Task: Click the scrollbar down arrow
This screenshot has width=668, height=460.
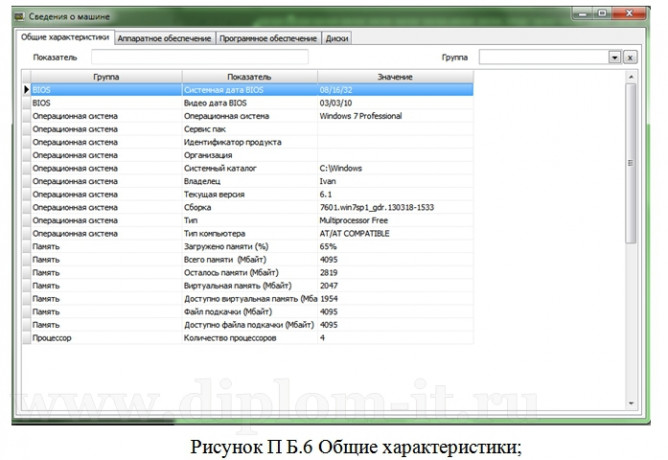Action: [631, 403]
